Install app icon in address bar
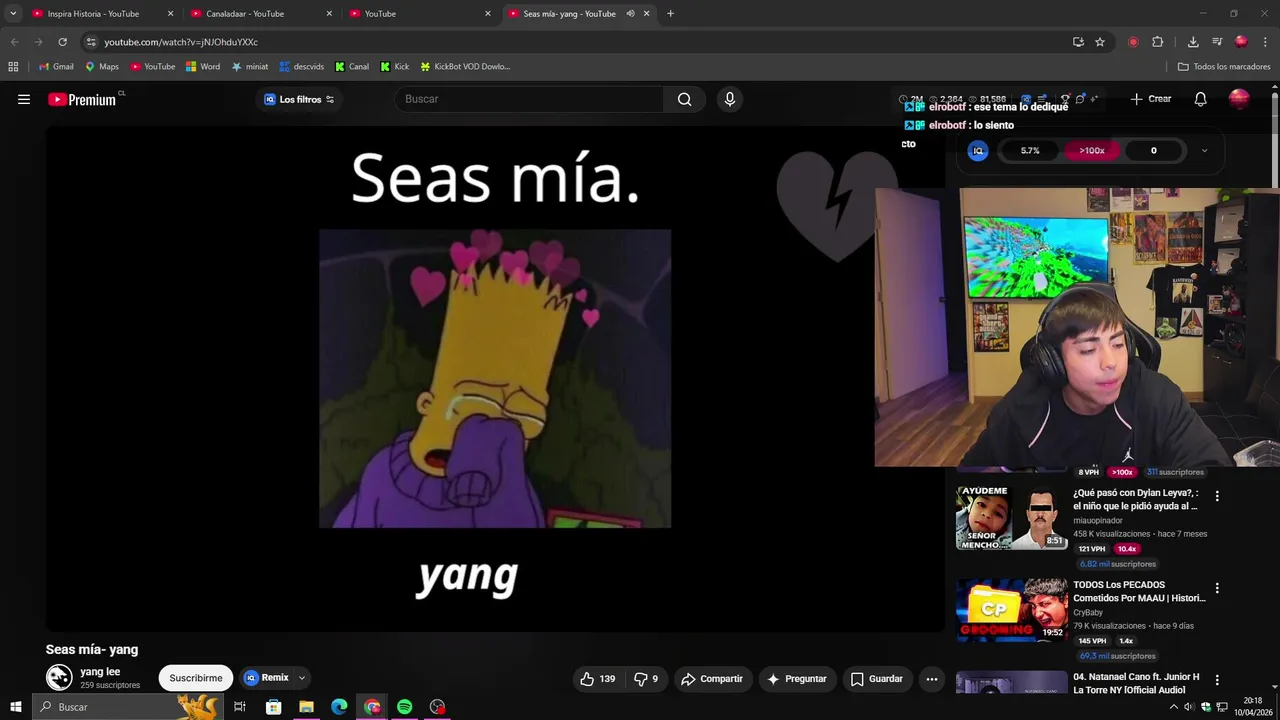 click(1078, 42)
